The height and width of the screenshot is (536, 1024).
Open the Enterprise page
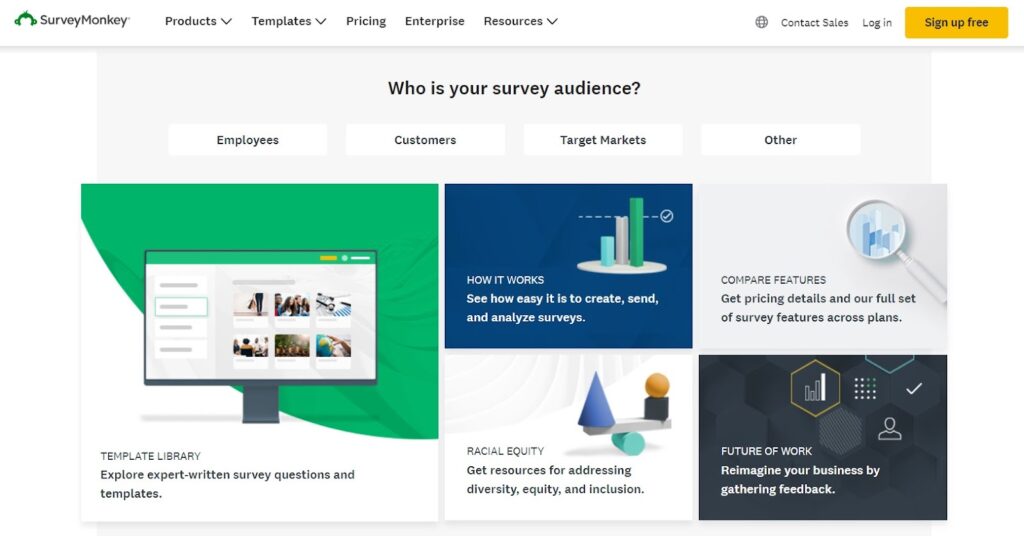click(x=434, y=21)
